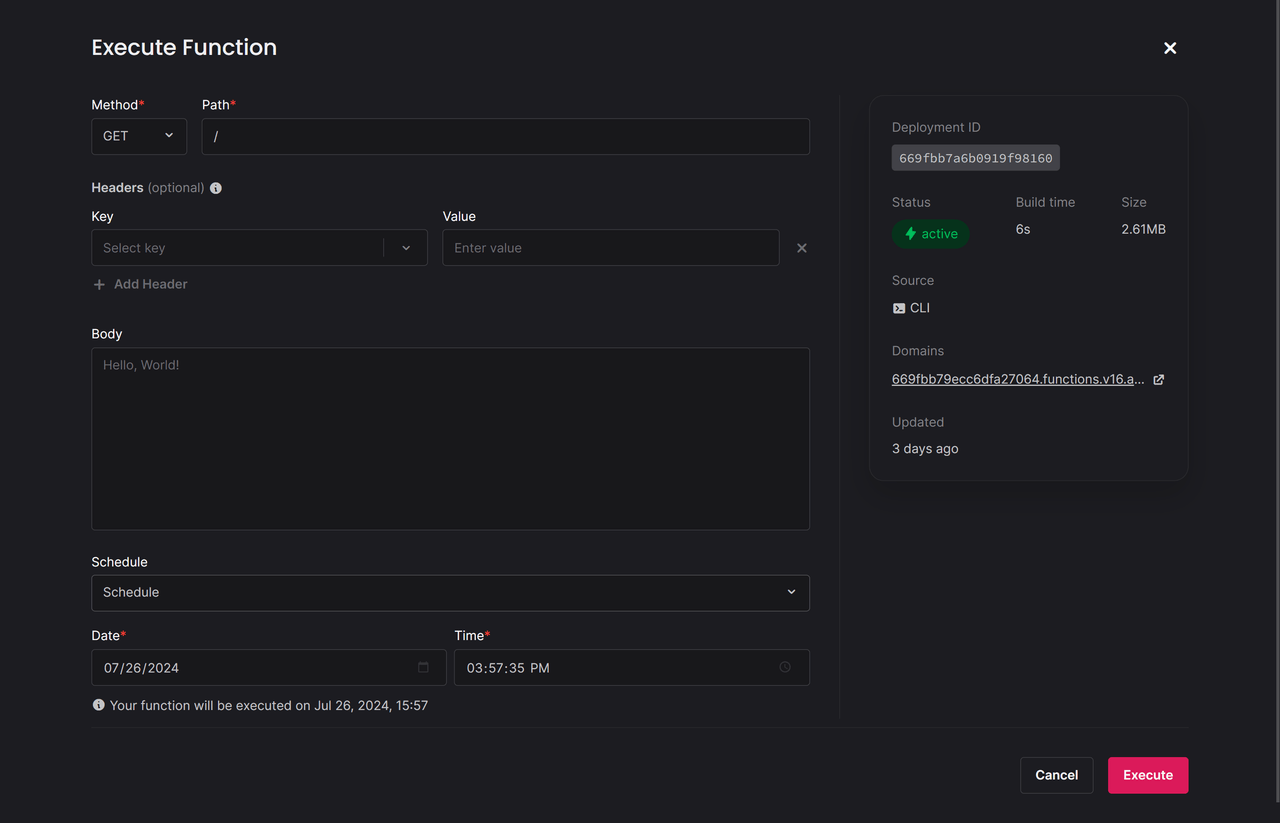Open the clock icon in Time field
The image size is (1280, 823).
(x=785, y=667)
